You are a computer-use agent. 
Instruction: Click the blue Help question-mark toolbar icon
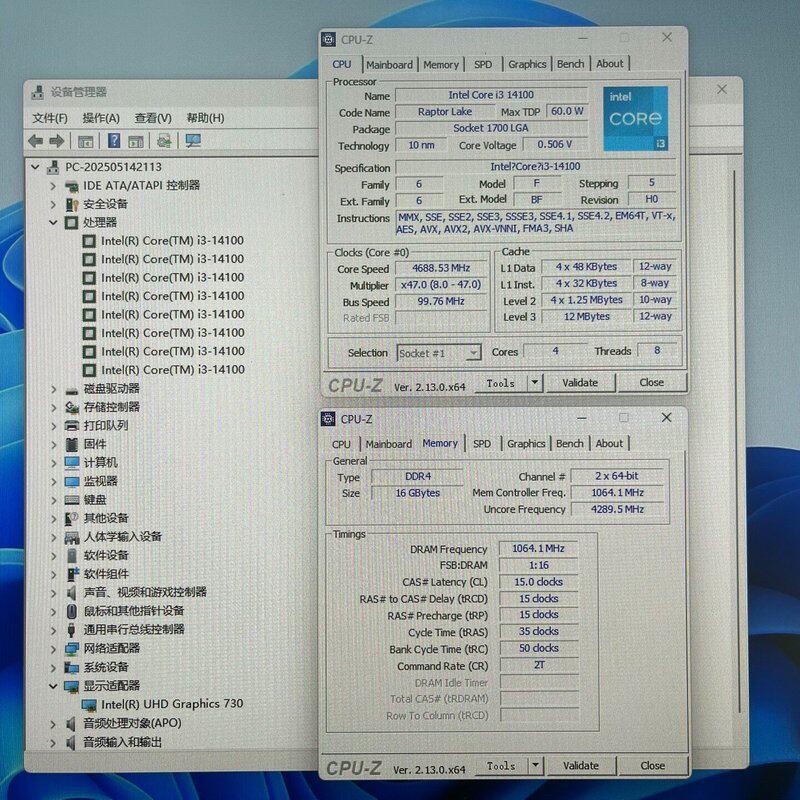click(x=114, y=140)
